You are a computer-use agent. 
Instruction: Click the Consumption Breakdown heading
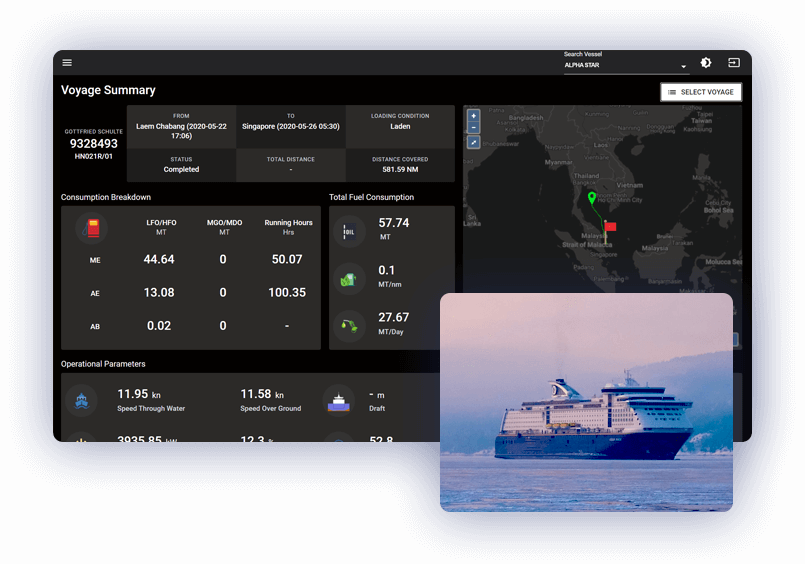pyautogui.click(x=106, y=197)
